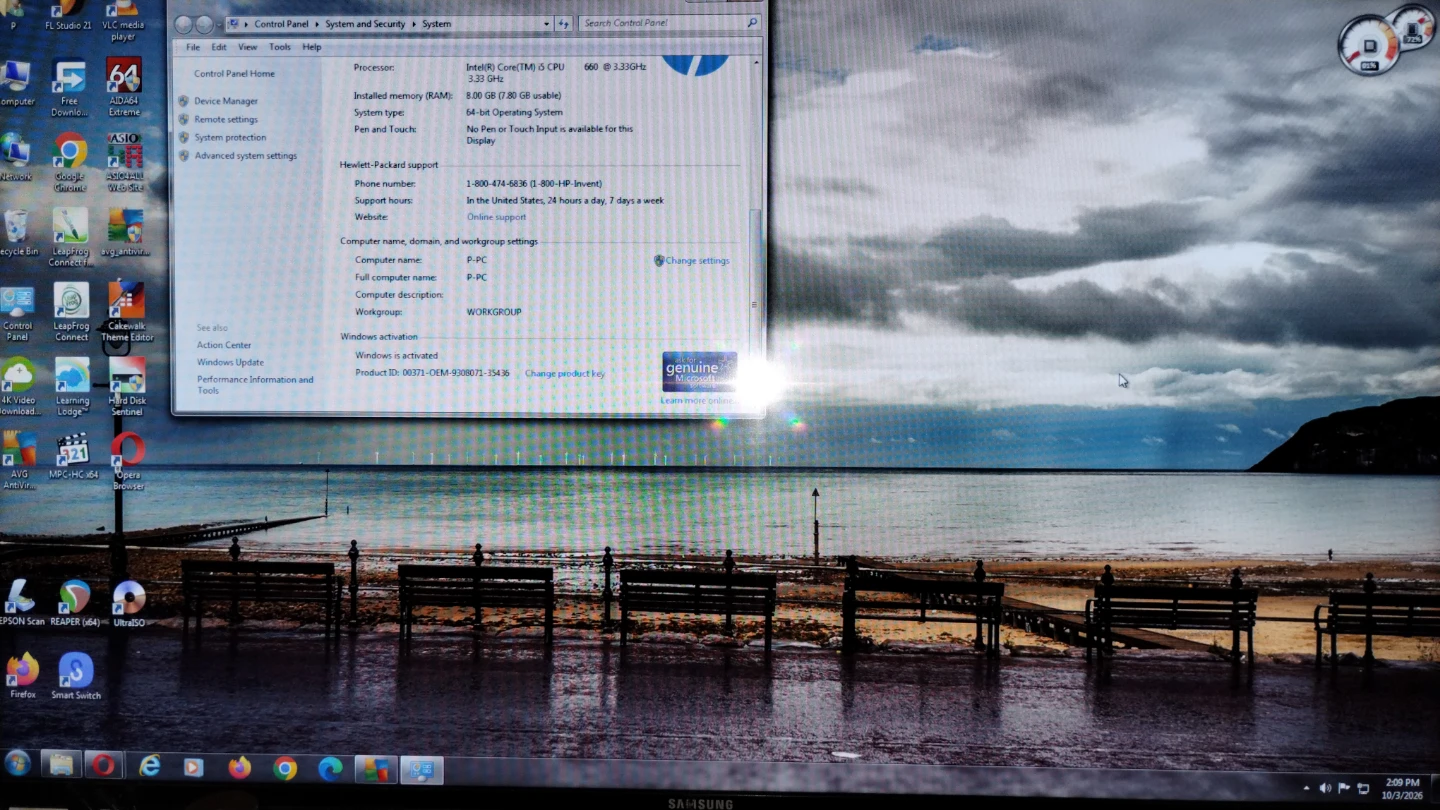
Task: Launch VLC media player from desktop
Action: click(x=124, y=20)
